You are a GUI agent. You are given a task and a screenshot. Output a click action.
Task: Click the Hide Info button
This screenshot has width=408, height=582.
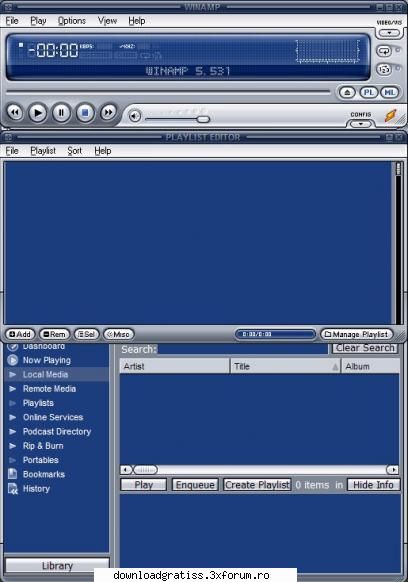click(x=373, y=485)
